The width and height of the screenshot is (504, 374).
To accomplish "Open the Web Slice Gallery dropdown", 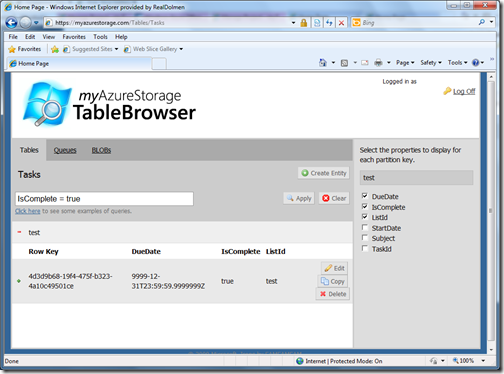I will pos(153,49).
